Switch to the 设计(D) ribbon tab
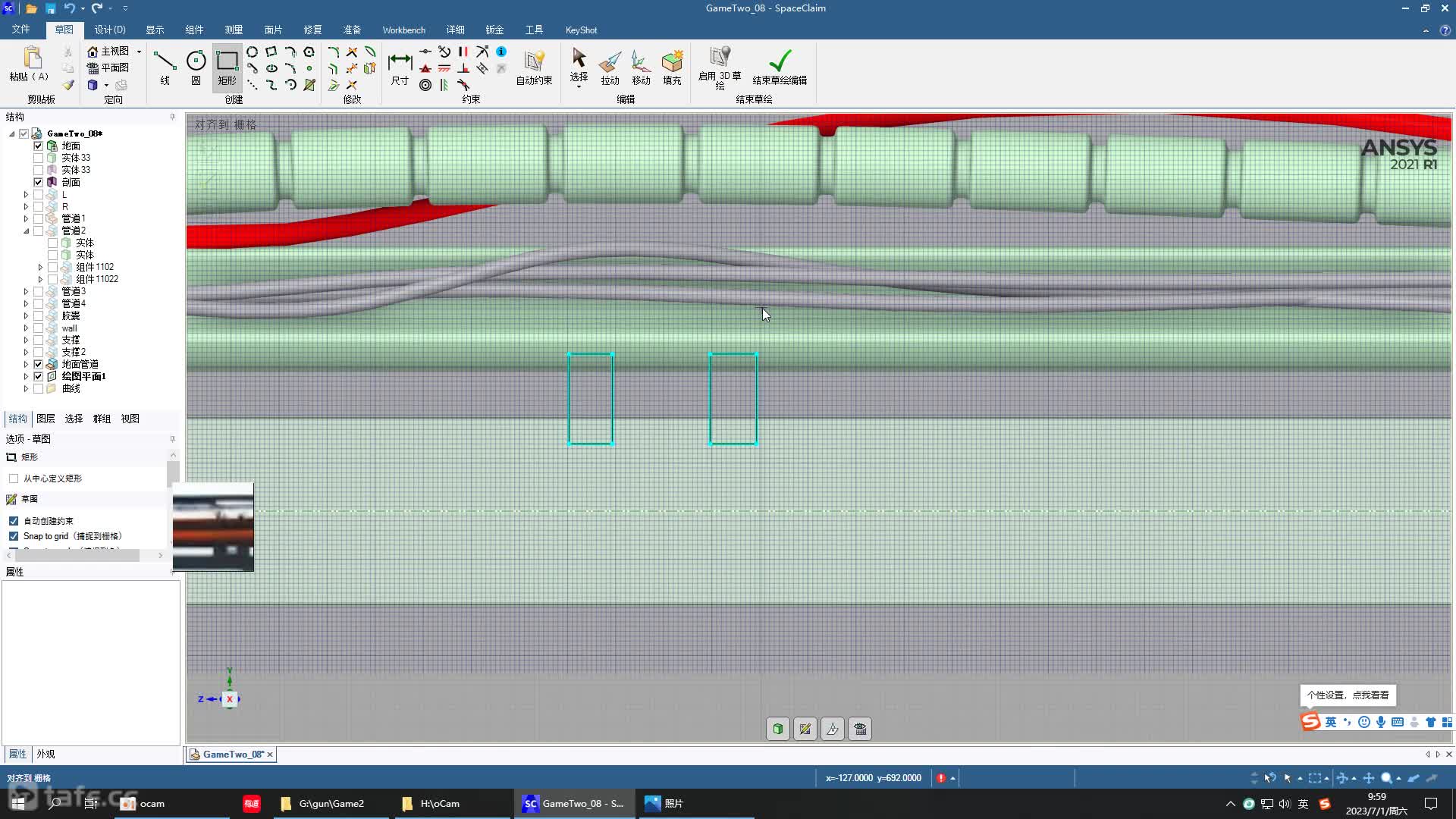This screenshot has width=1456, height=819. pos(110,30)
